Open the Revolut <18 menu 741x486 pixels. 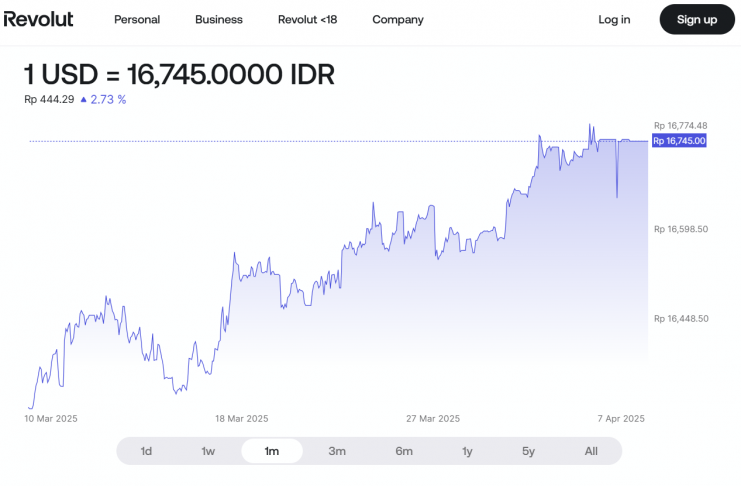[307, 19]
